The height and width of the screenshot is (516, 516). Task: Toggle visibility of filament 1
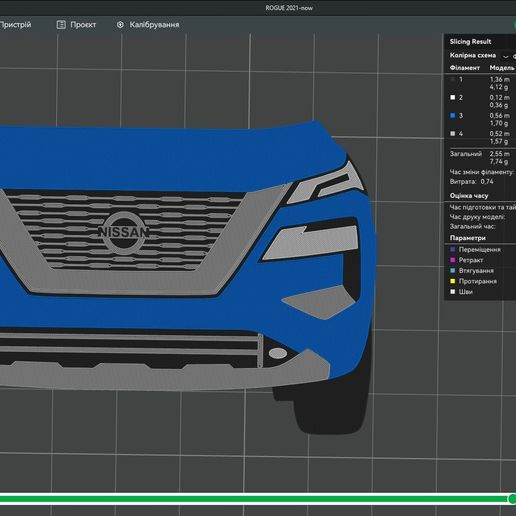coord(452,79)
